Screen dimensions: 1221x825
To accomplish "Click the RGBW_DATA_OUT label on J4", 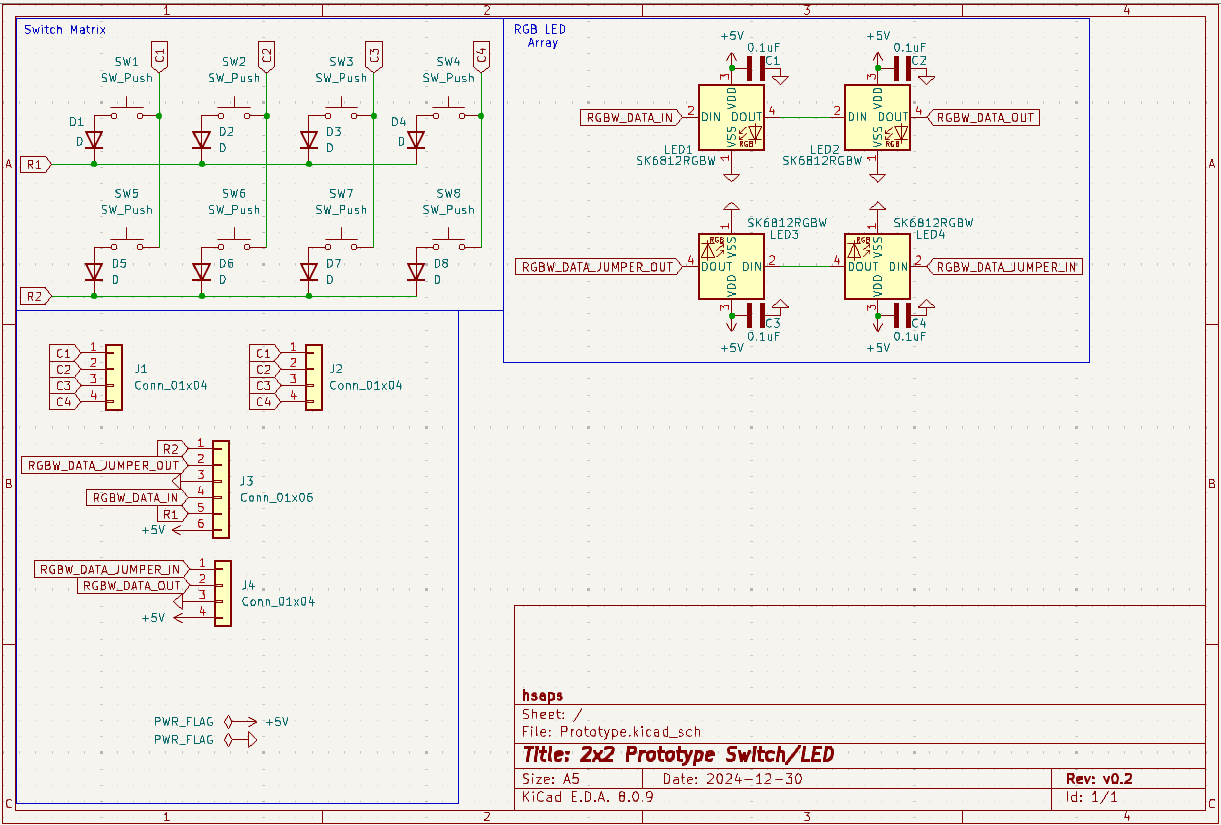I will (x=132, y=586).
